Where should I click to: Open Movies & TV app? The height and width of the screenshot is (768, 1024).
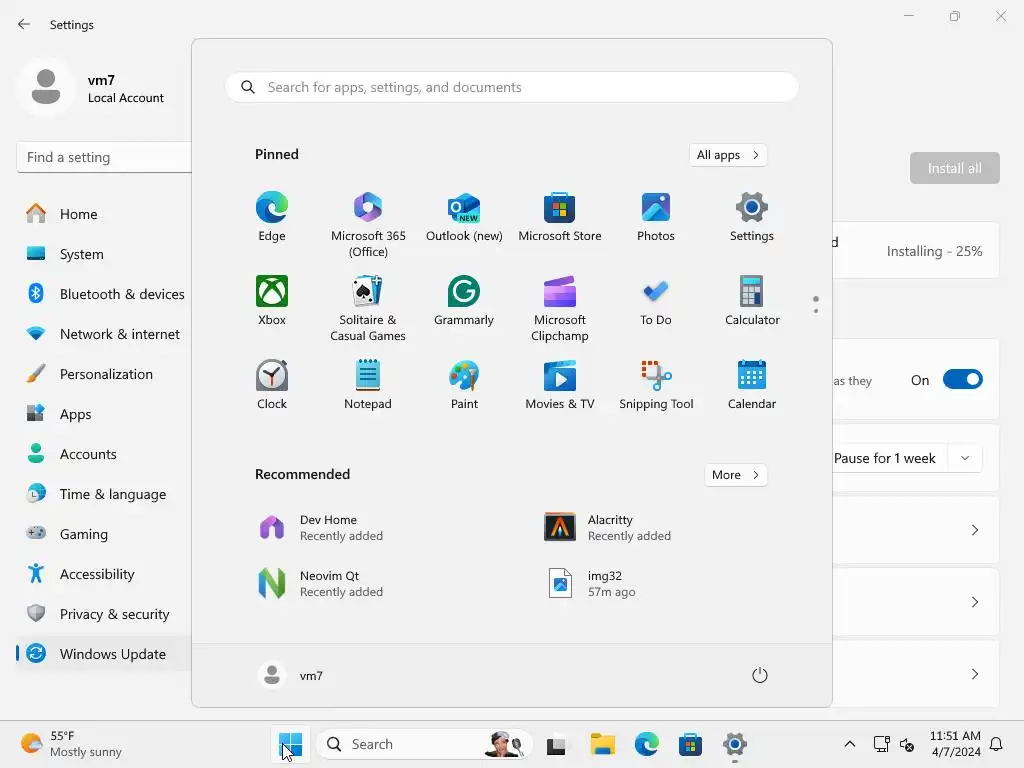point(560,385)
